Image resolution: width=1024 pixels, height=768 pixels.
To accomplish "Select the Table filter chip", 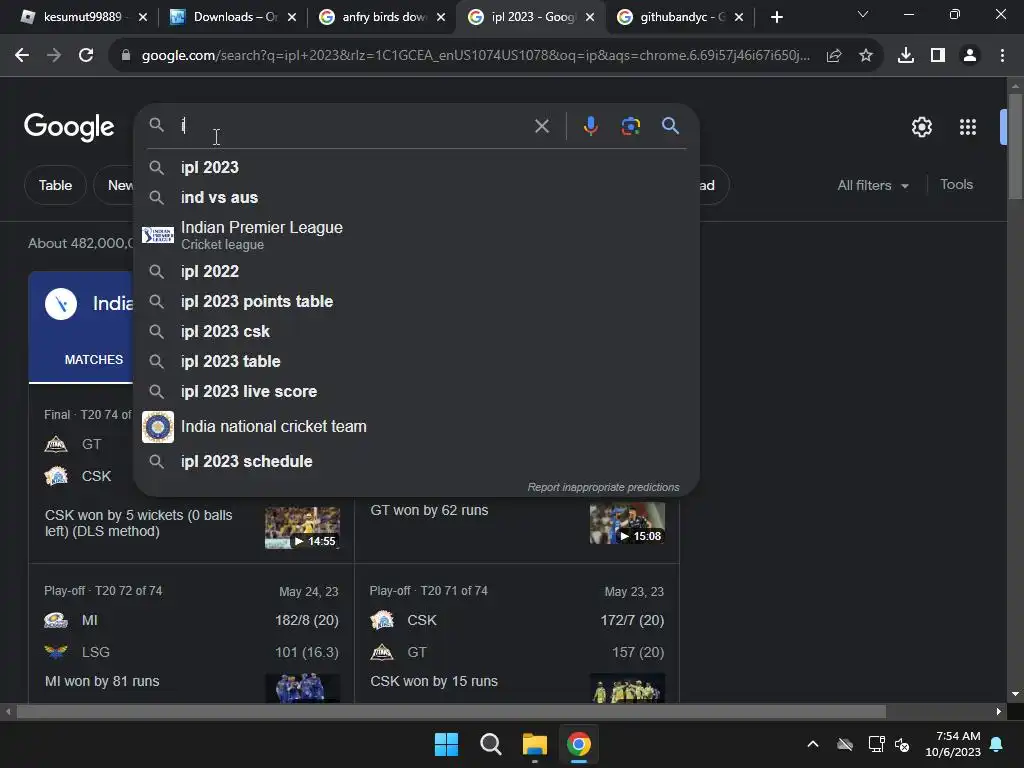I will coord(56,185).
